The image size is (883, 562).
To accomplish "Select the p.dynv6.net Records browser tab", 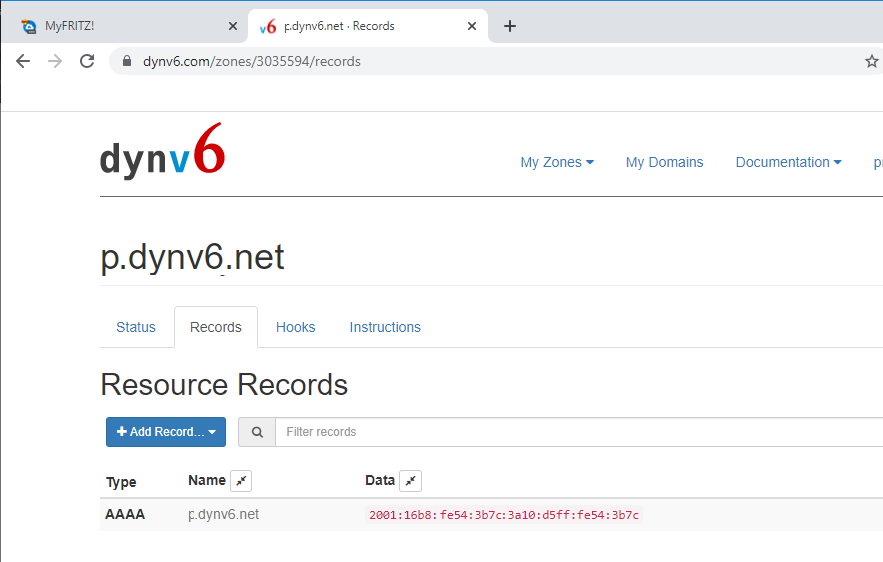I will pyautogui.click(x=368, y=26).
